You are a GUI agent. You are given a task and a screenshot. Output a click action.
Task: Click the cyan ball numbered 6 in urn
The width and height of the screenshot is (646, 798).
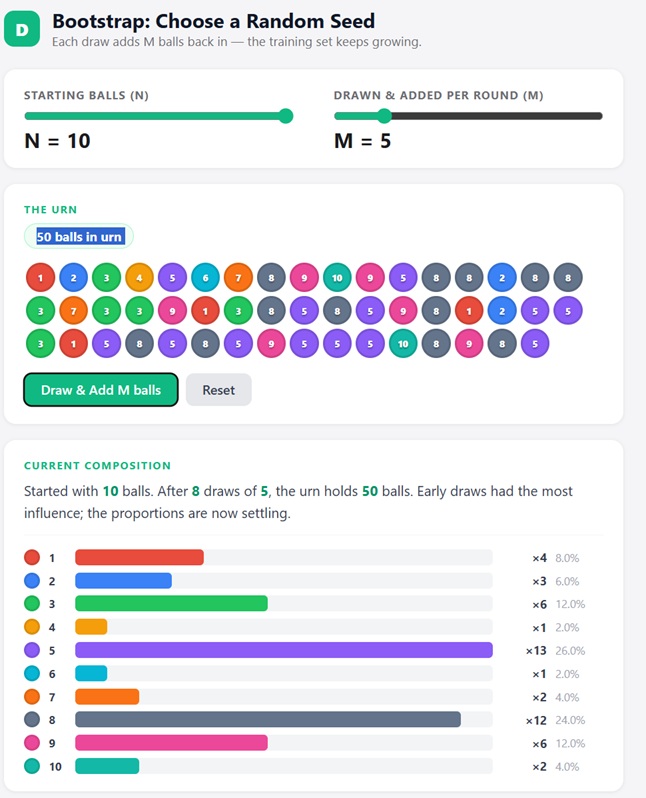pos(205,278)
